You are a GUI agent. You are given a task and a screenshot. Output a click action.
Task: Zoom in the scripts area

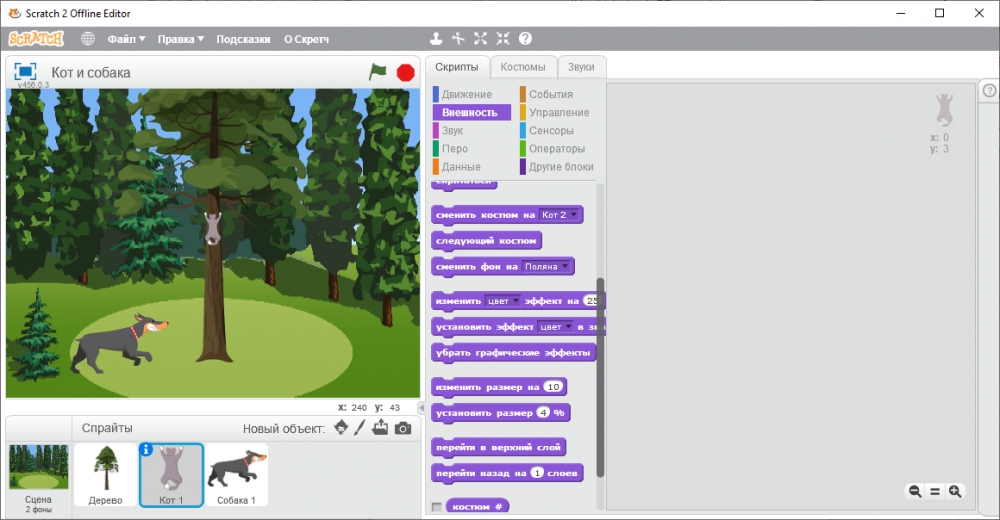(955, 491)
